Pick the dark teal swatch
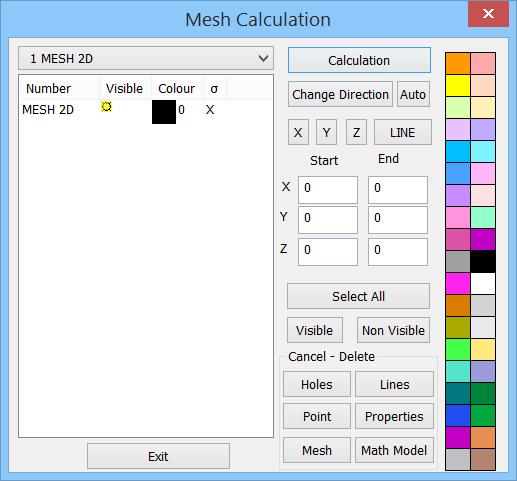 [458, 393]
